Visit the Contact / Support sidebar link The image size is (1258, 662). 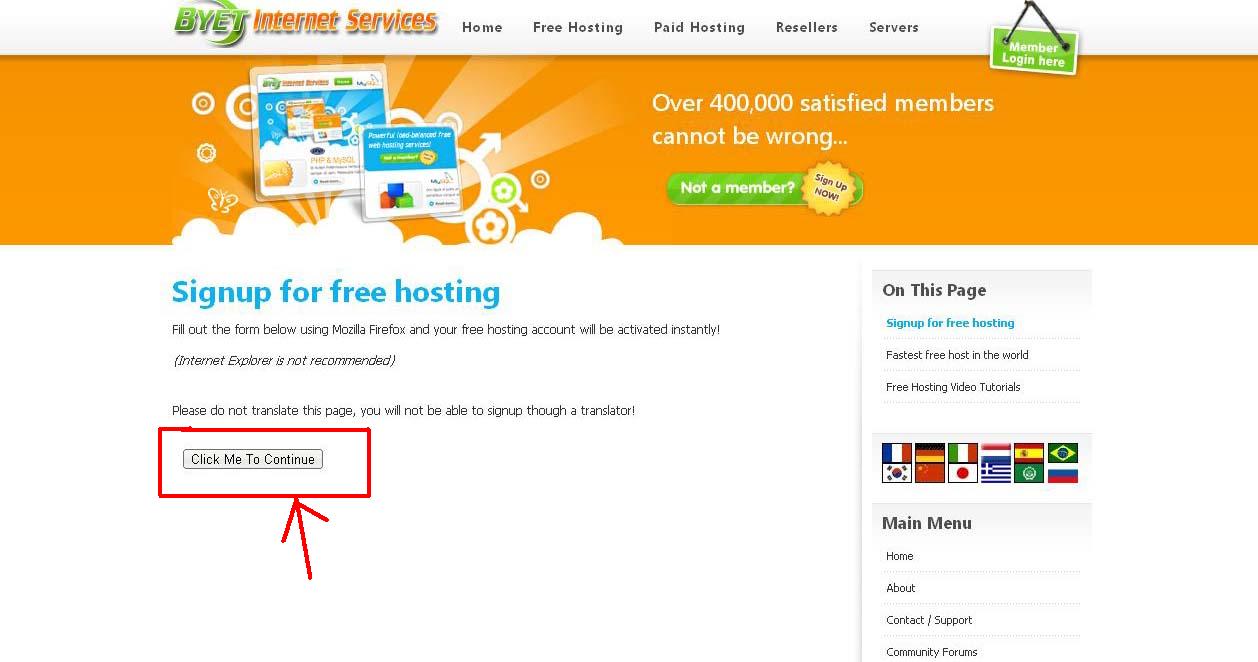[929, 620]
